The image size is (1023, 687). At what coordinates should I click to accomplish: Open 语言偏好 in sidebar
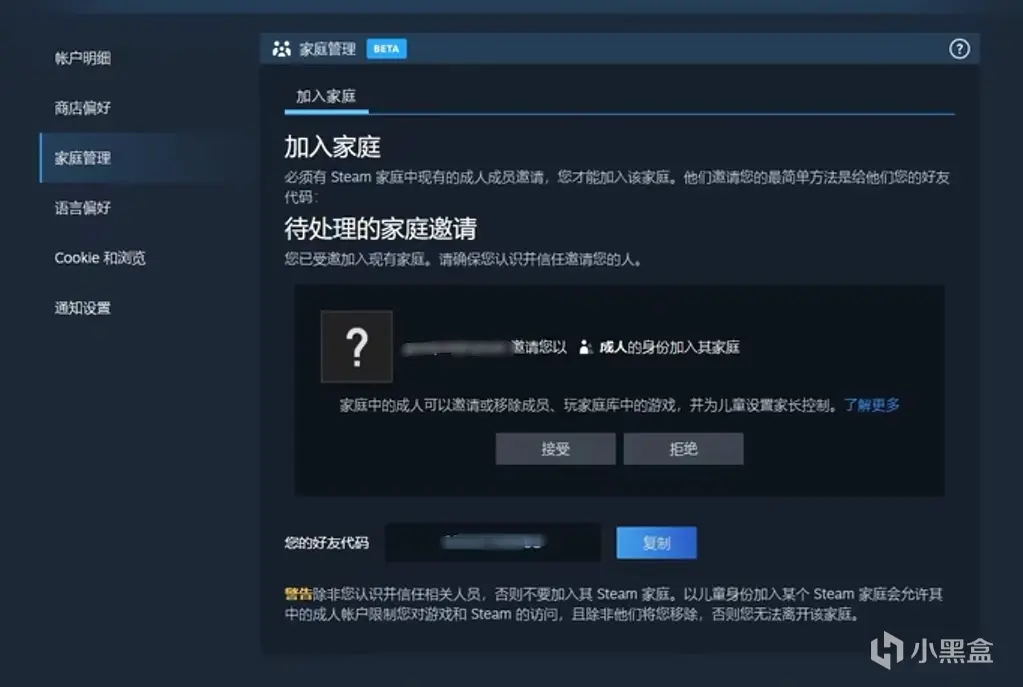83,208
